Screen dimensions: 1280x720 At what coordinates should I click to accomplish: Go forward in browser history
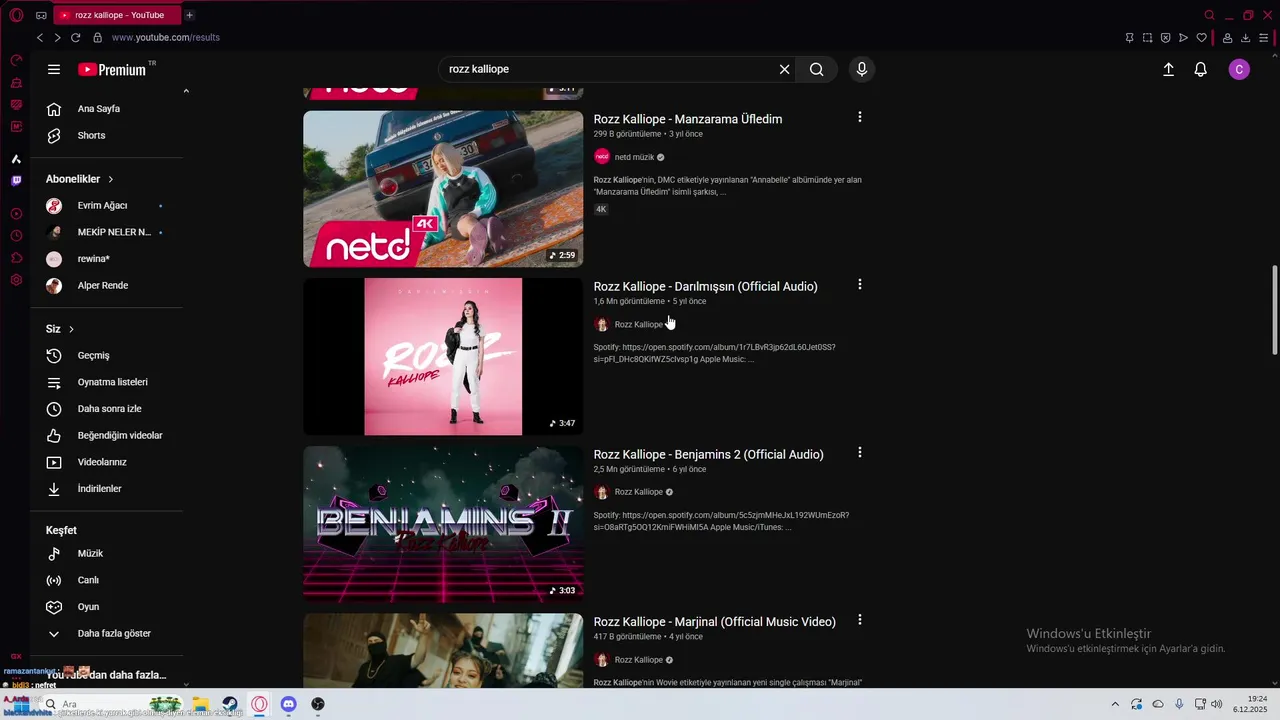[x=57, y=37]
